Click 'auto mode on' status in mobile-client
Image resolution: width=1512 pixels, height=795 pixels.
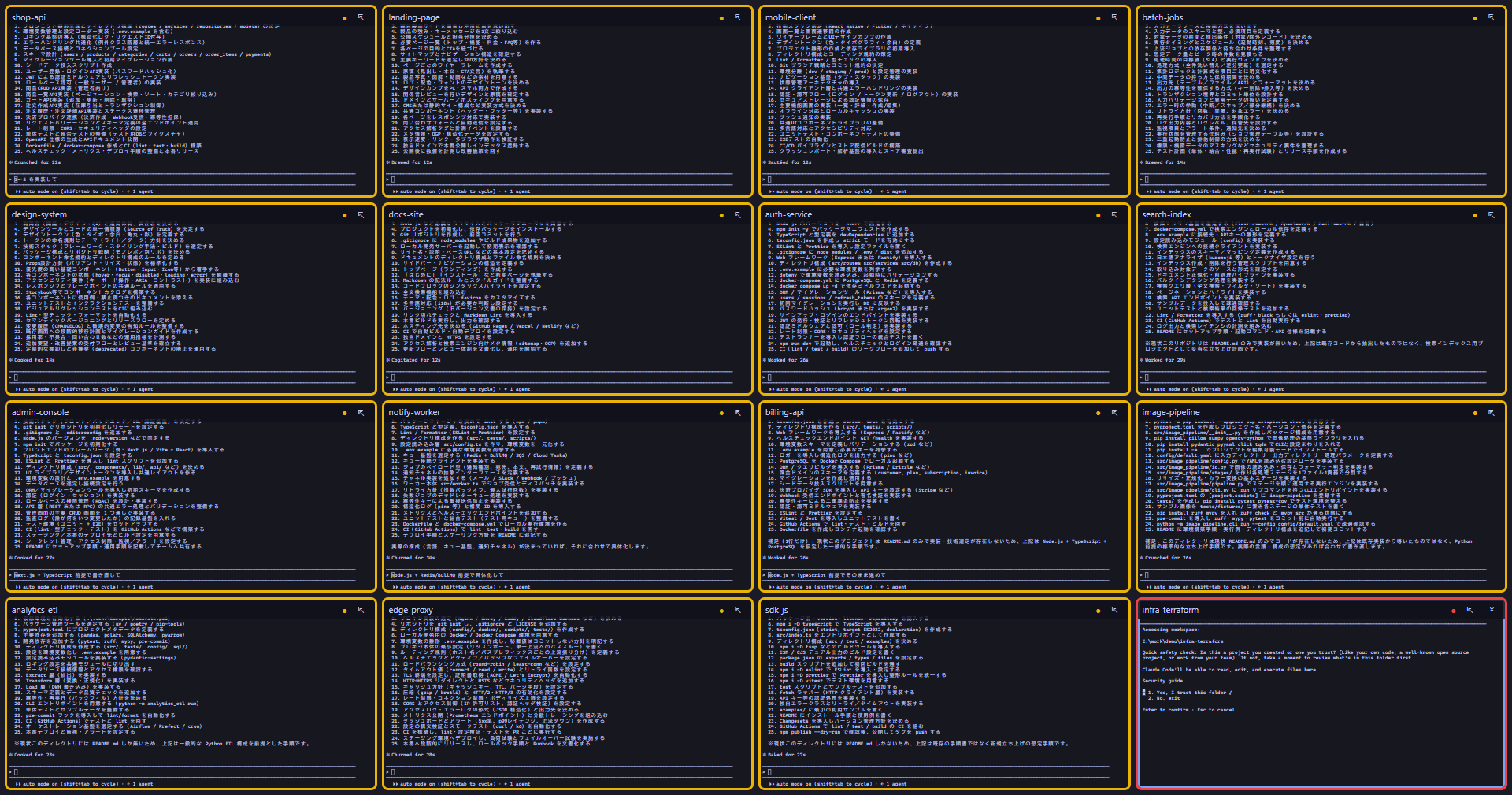point(795,191)
